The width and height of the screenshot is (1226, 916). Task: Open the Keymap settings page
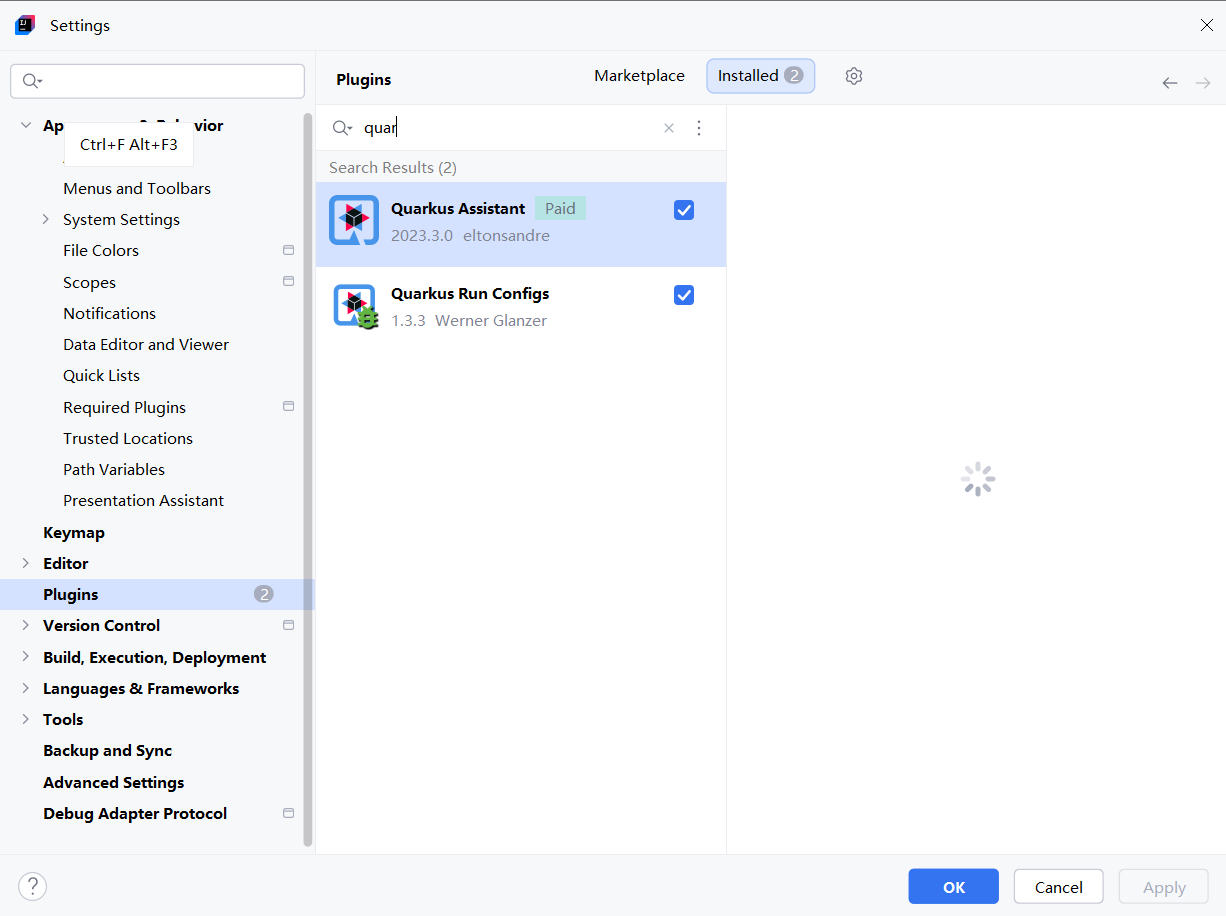point(74,532)
